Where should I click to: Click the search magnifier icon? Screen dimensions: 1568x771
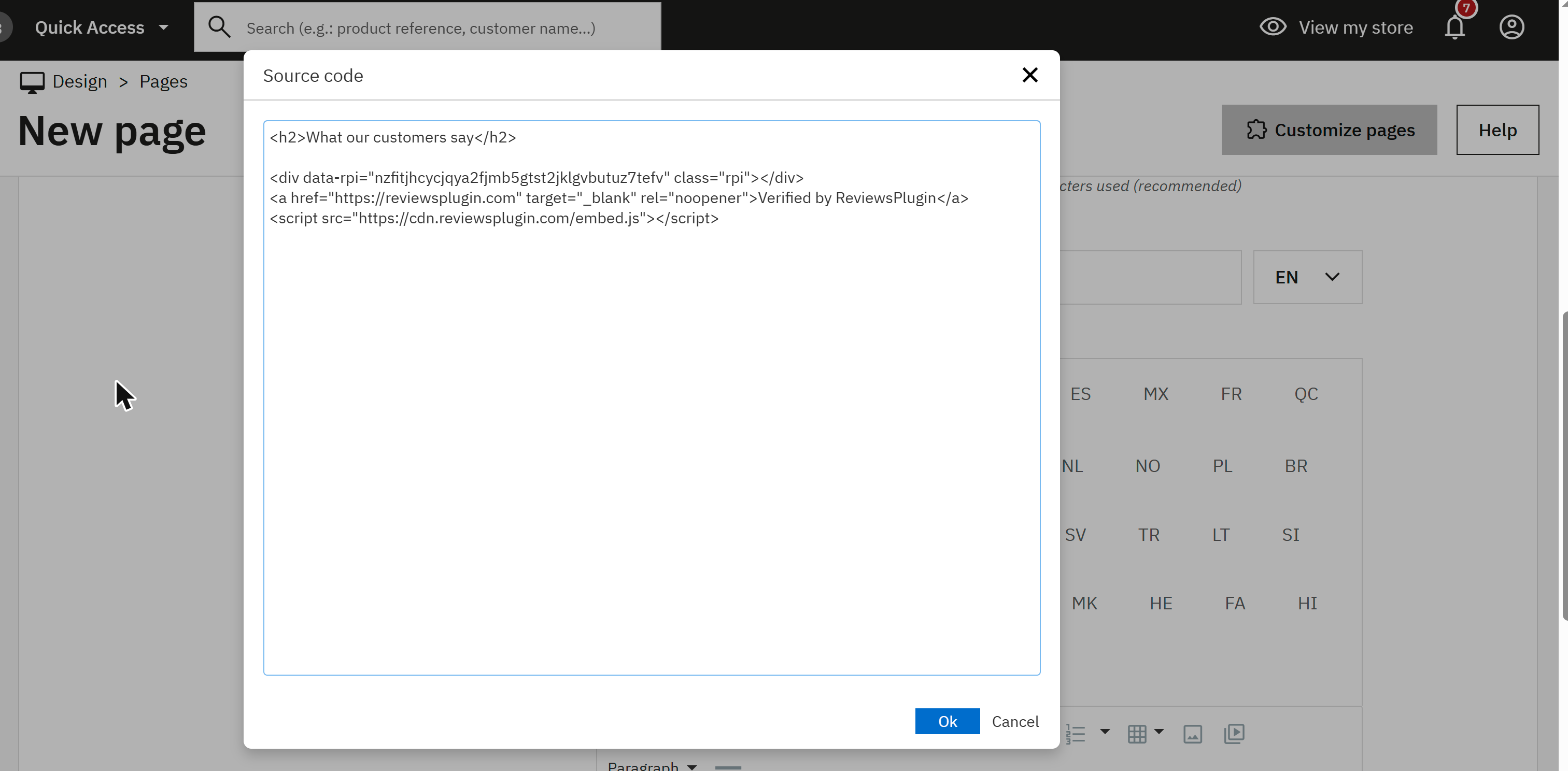pyautogui.click(x=219, y=27)
